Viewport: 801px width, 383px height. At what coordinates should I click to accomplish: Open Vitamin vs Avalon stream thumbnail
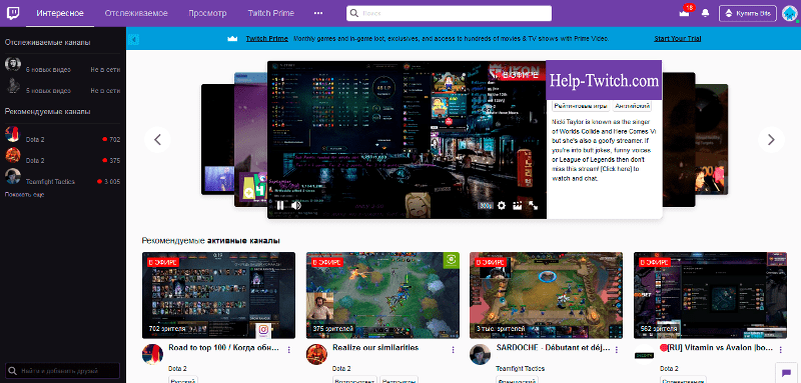click(711, 295)
